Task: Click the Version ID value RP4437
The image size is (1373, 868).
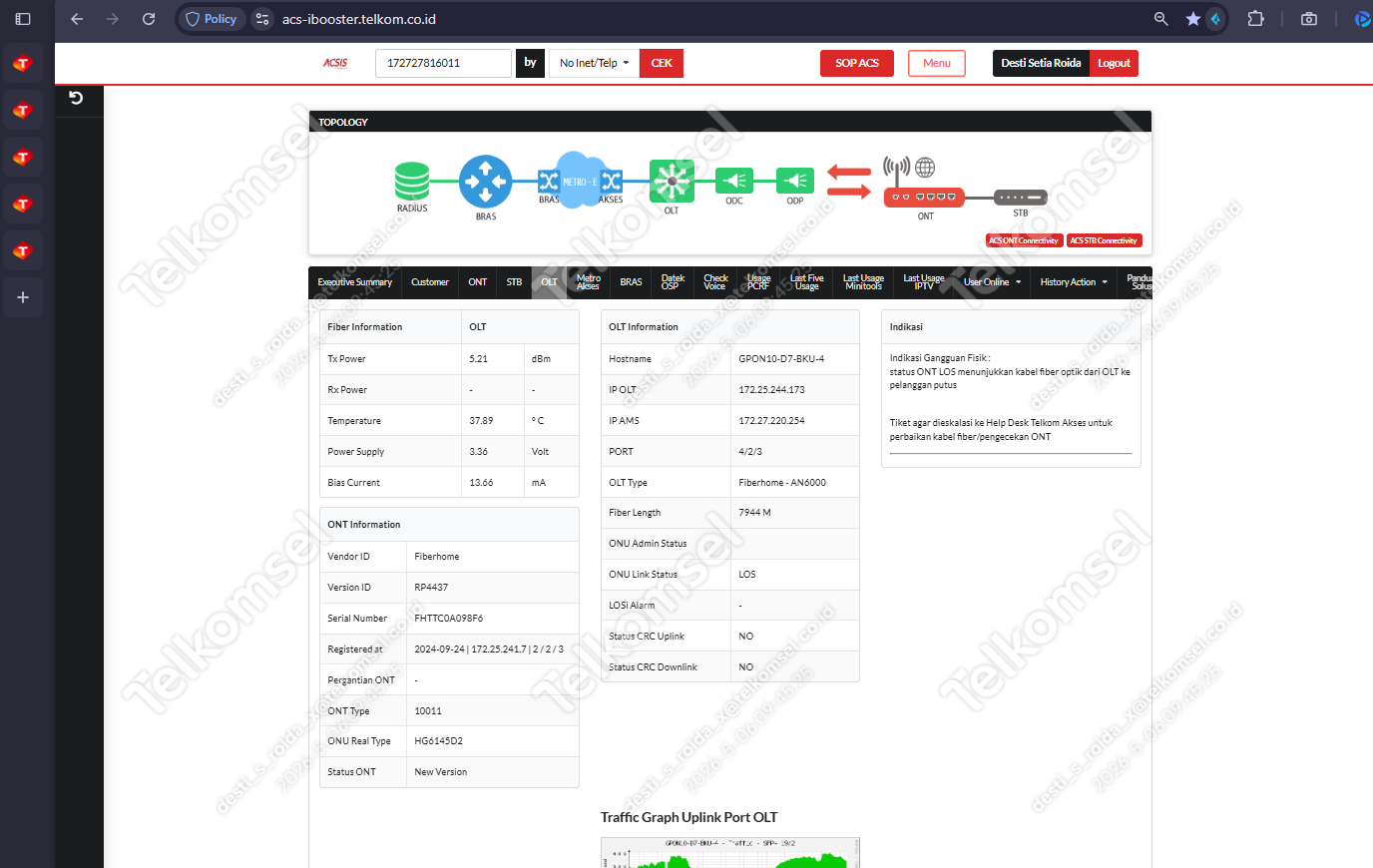Action: (x=431, y=588)
